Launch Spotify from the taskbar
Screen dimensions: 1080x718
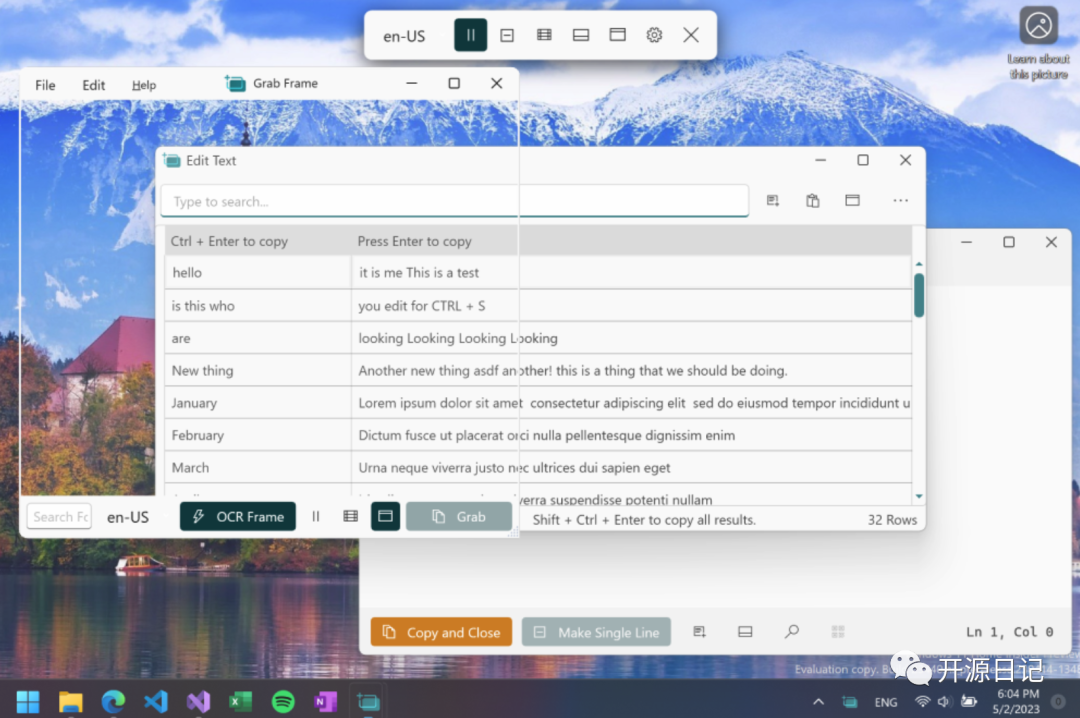coord(283,701)
